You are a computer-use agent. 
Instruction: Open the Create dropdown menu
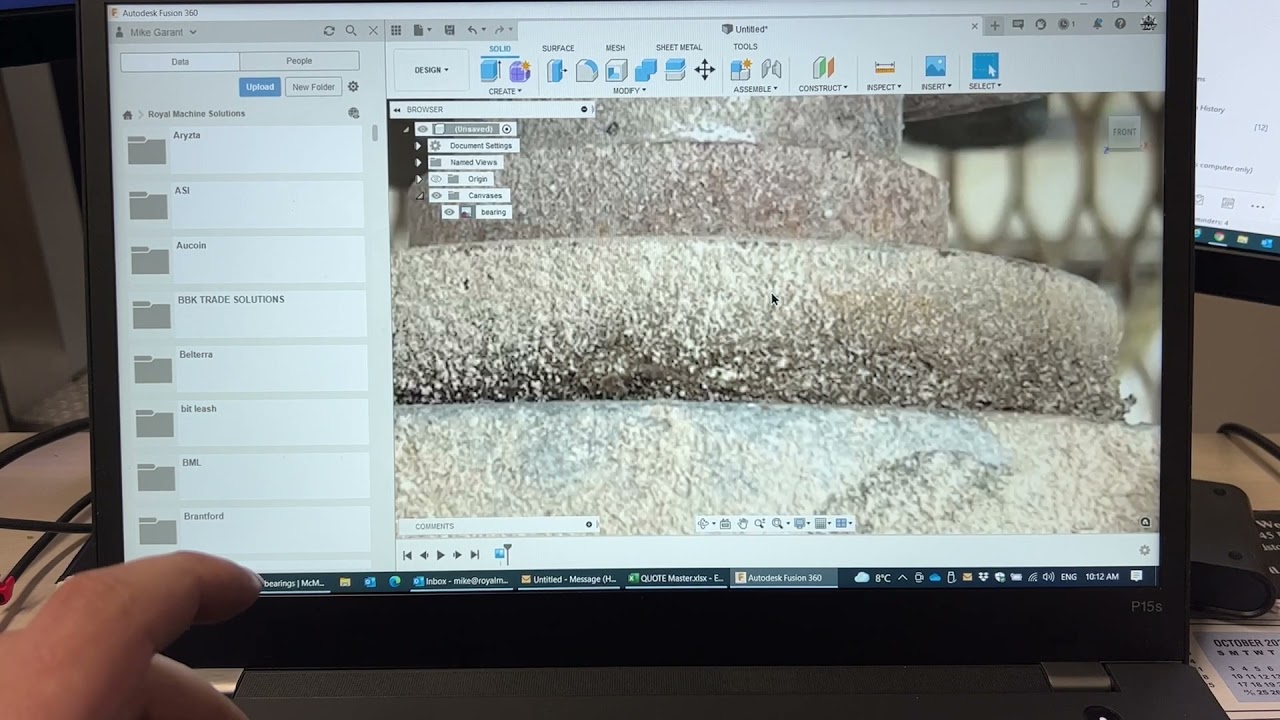tap(505, 91)
